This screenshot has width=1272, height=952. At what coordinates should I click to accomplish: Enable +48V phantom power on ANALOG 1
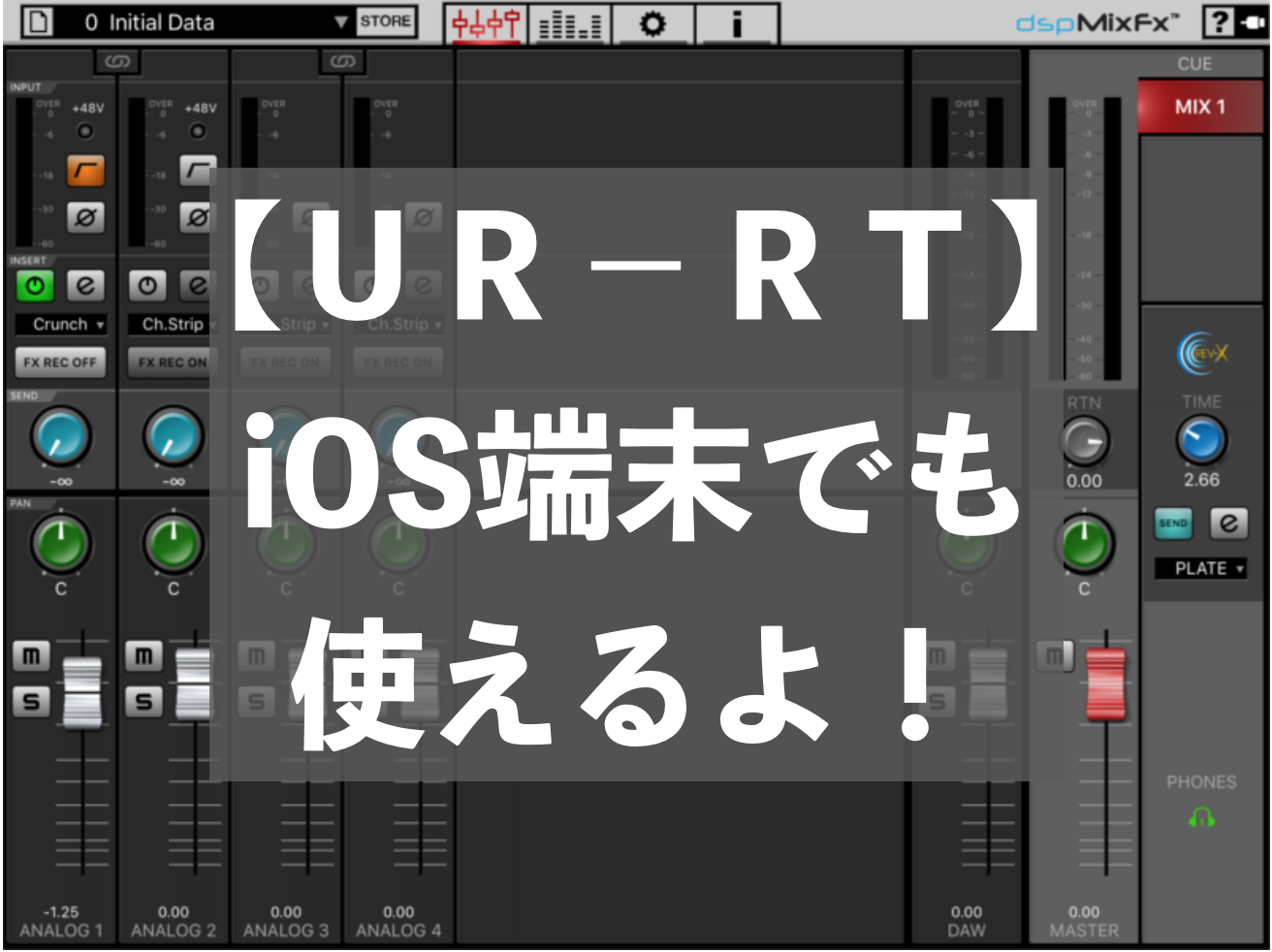pyautogui.click(x=85, y=131)
